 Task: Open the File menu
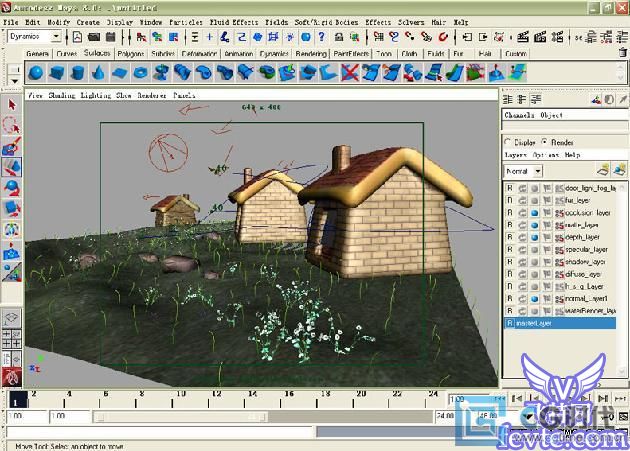click(x=10, y=22)
